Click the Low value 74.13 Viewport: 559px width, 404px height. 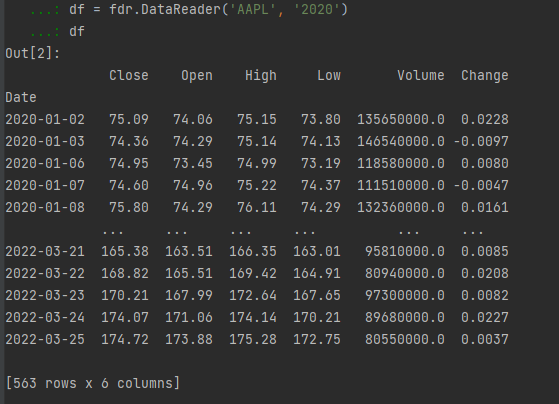tap(321, 142)
